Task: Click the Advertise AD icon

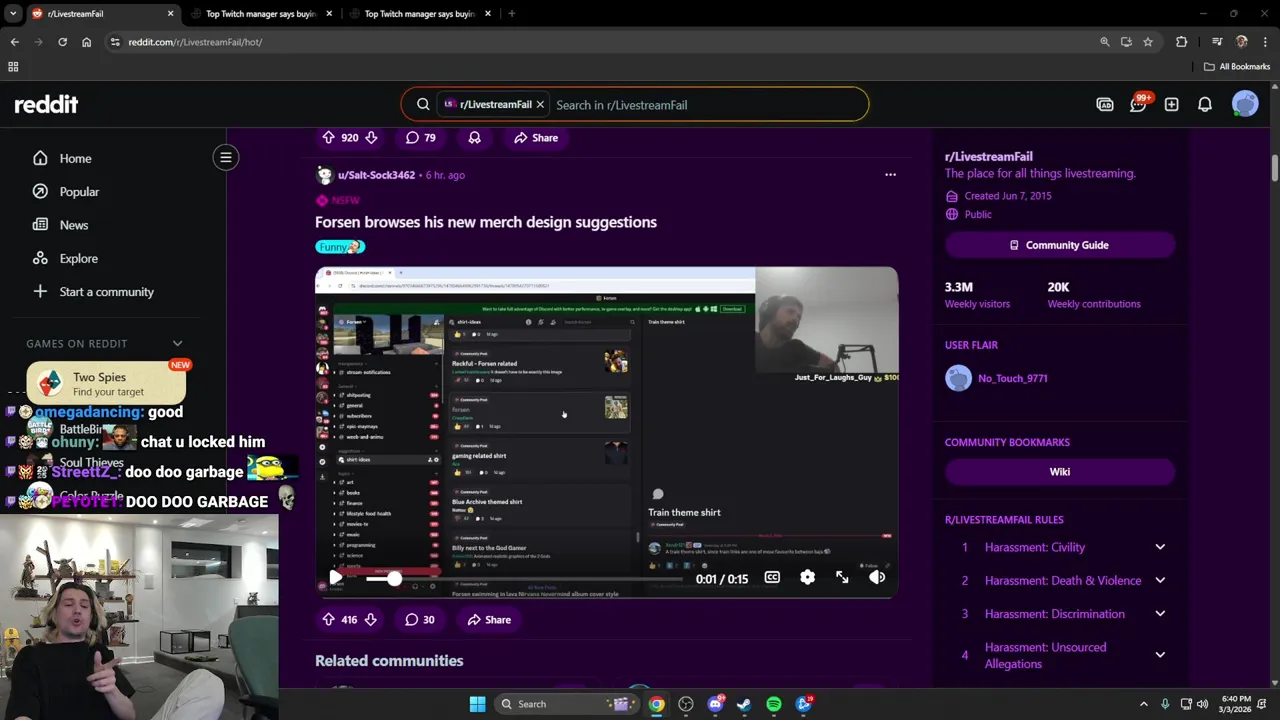Action: point(1105,104)
